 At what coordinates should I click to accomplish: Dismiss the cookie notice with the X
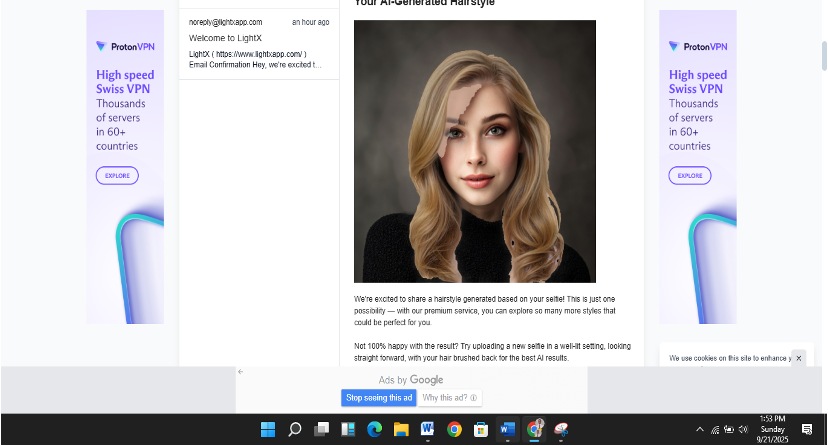(798, 358)
